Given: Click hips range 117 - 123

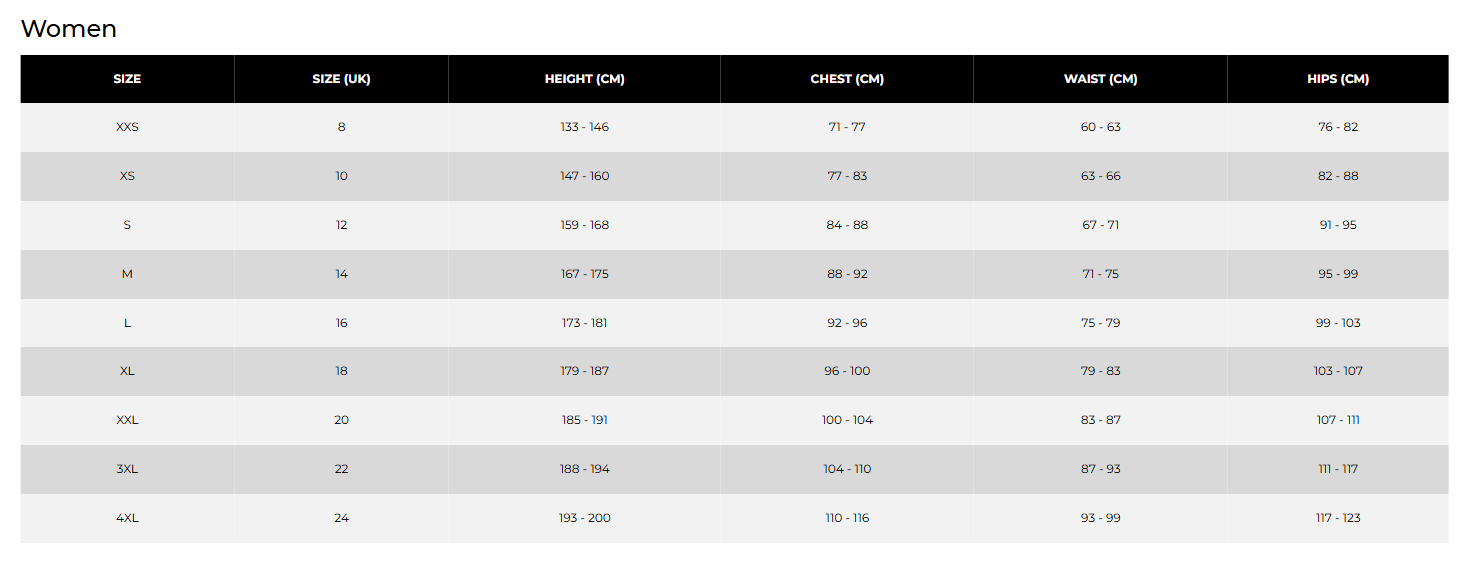Looking at the screenshot, I should pos(1338,518).
